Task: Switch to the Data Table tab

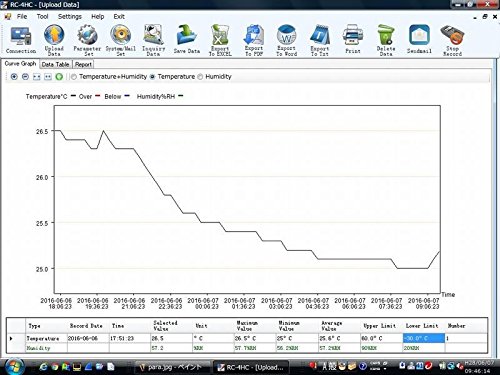Action: pyautogui.click(x=55, y=64)
